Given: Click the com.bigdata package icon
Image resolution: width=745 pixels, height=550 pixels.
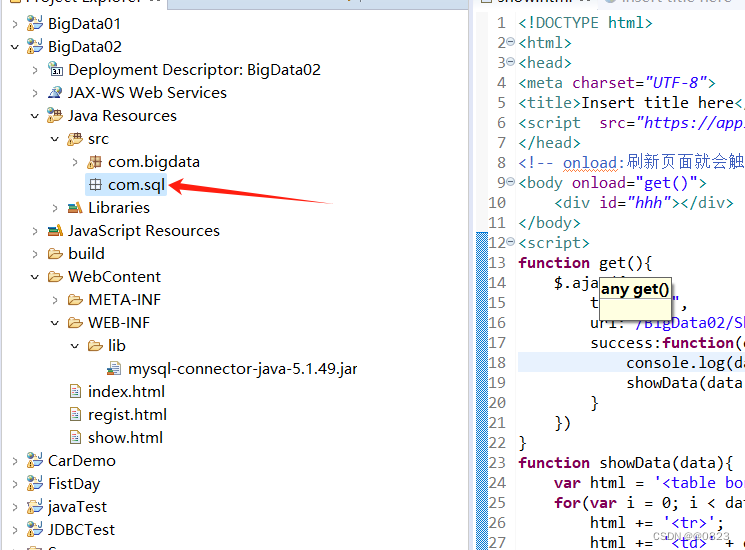Looking at the screenshot, I should 95,161.
